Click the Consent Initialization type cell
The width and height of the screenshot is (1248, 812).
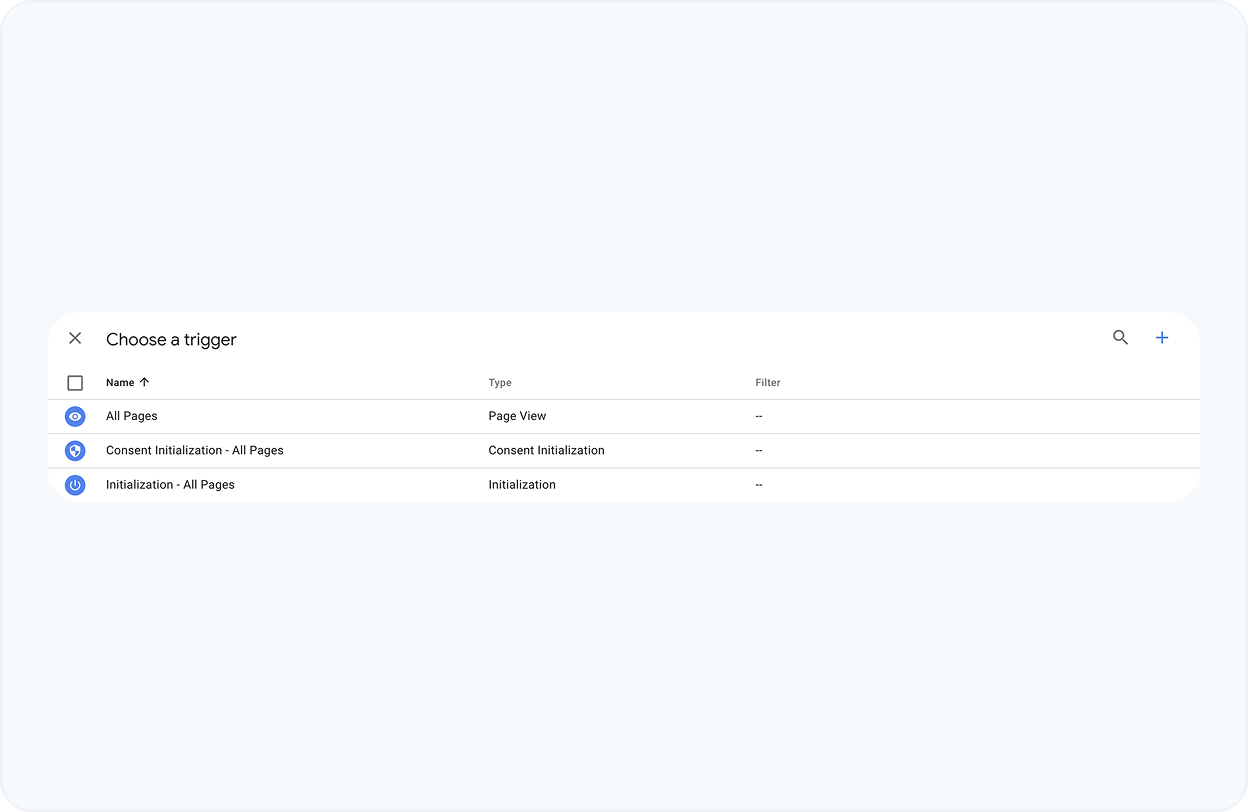tap(546, 450)
